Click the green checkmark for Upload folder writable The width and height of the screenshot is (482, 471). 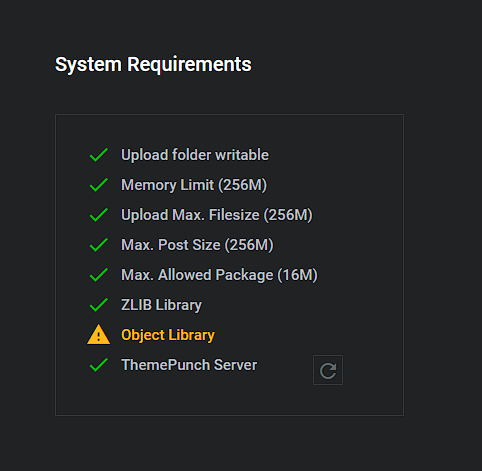pyautogui.click(x=99, y=155)
